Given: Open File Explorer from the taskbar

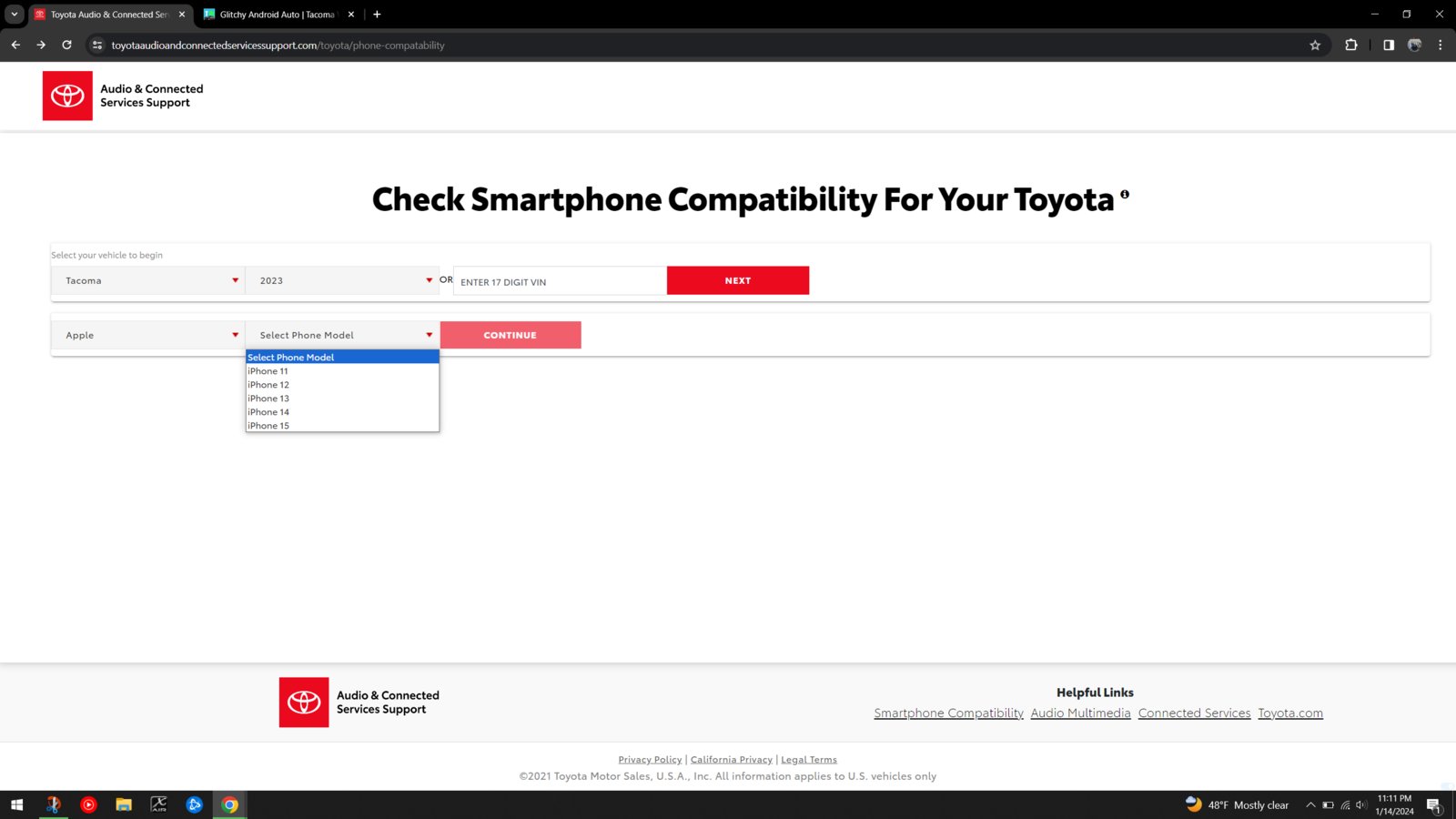Looking at the screenshot, I should click(x=124, y=804).
